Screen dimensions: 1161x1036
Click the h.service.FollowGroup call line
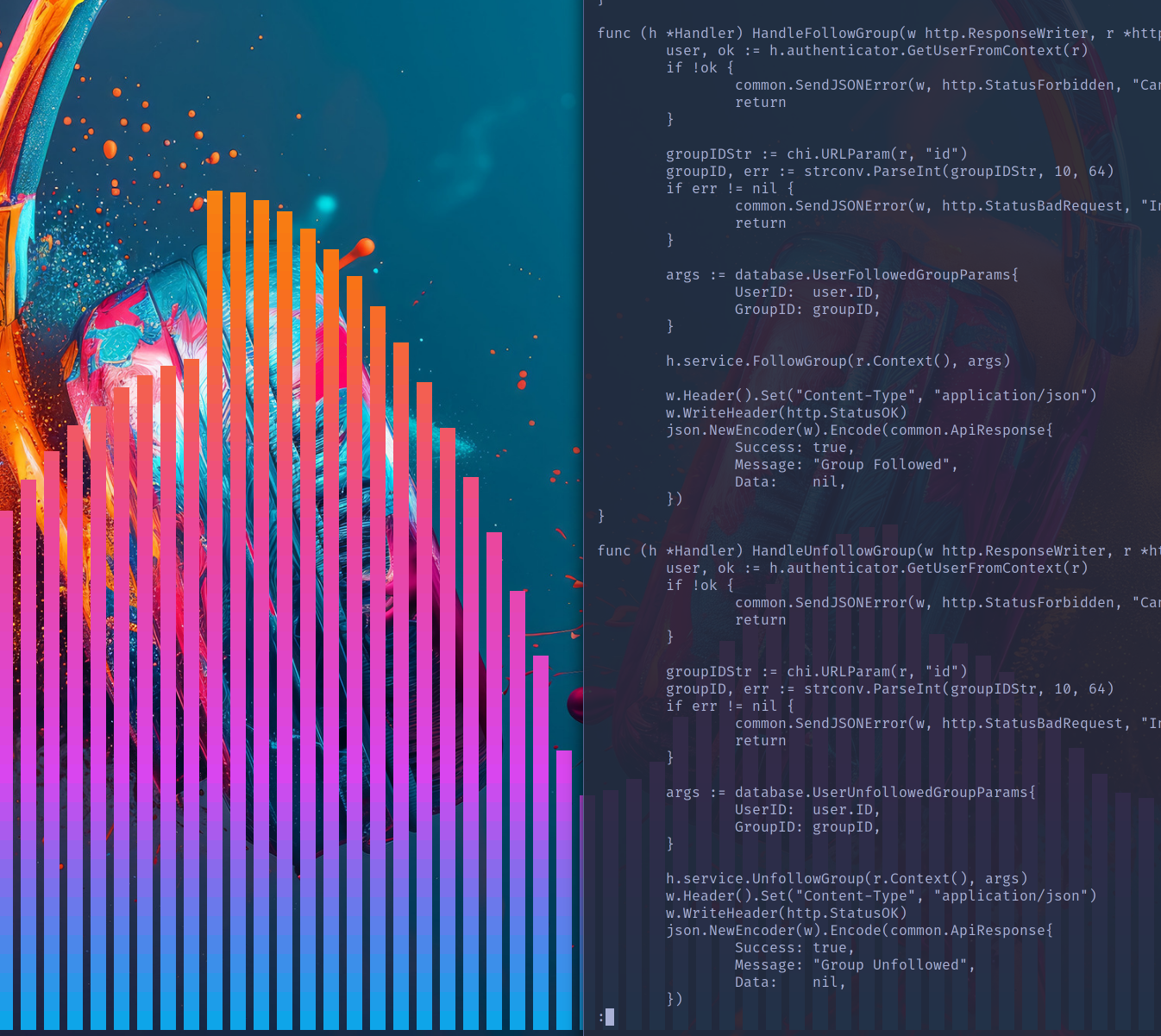(x=837, y=361)
